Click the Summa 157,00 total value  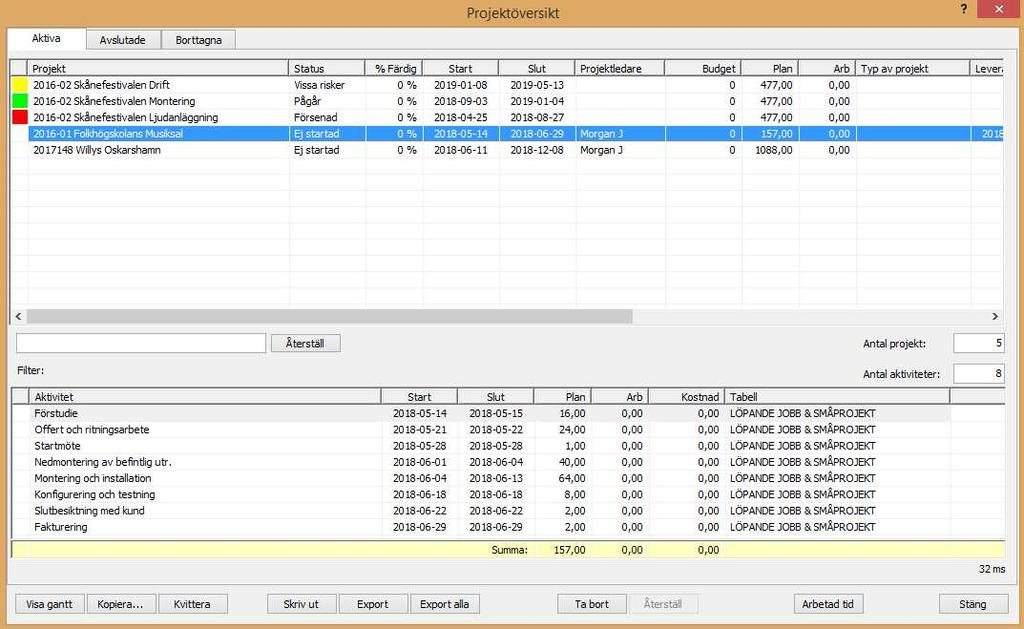pos(569,550)
